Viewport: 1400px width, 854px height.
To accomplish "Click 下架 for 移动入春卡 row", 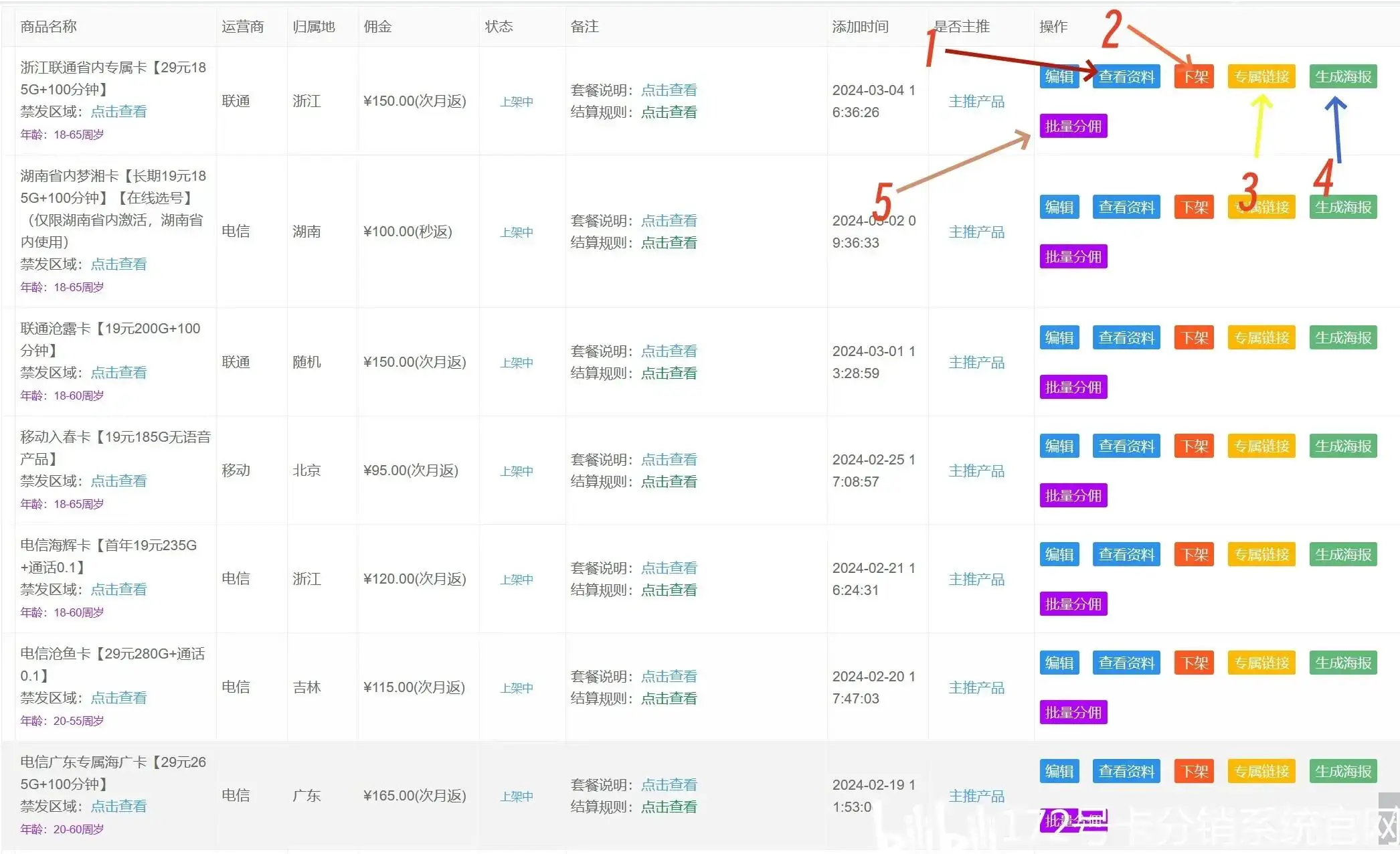I will (x=1195, y=446).
